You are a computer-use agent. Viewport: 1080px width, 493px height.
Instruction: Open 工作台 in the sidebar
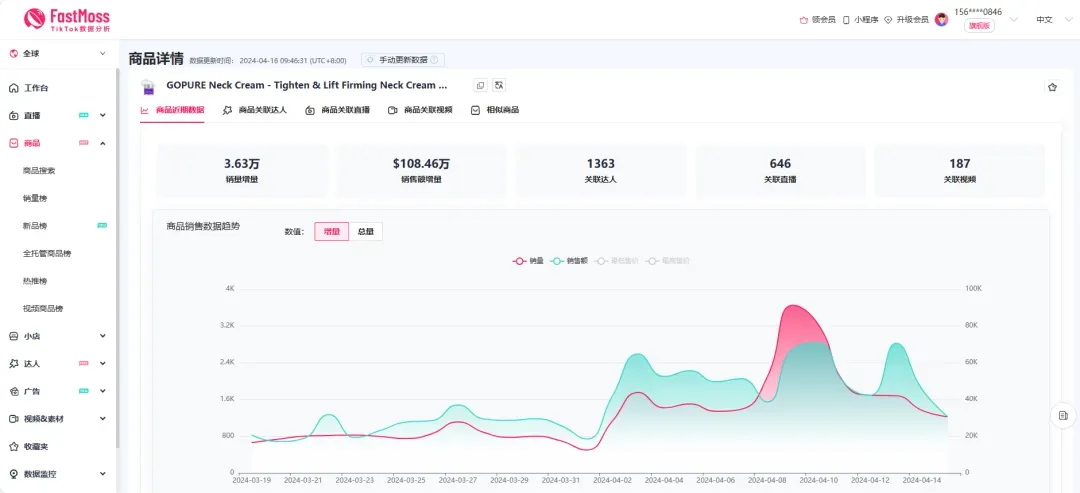click(x=36, y=88)
